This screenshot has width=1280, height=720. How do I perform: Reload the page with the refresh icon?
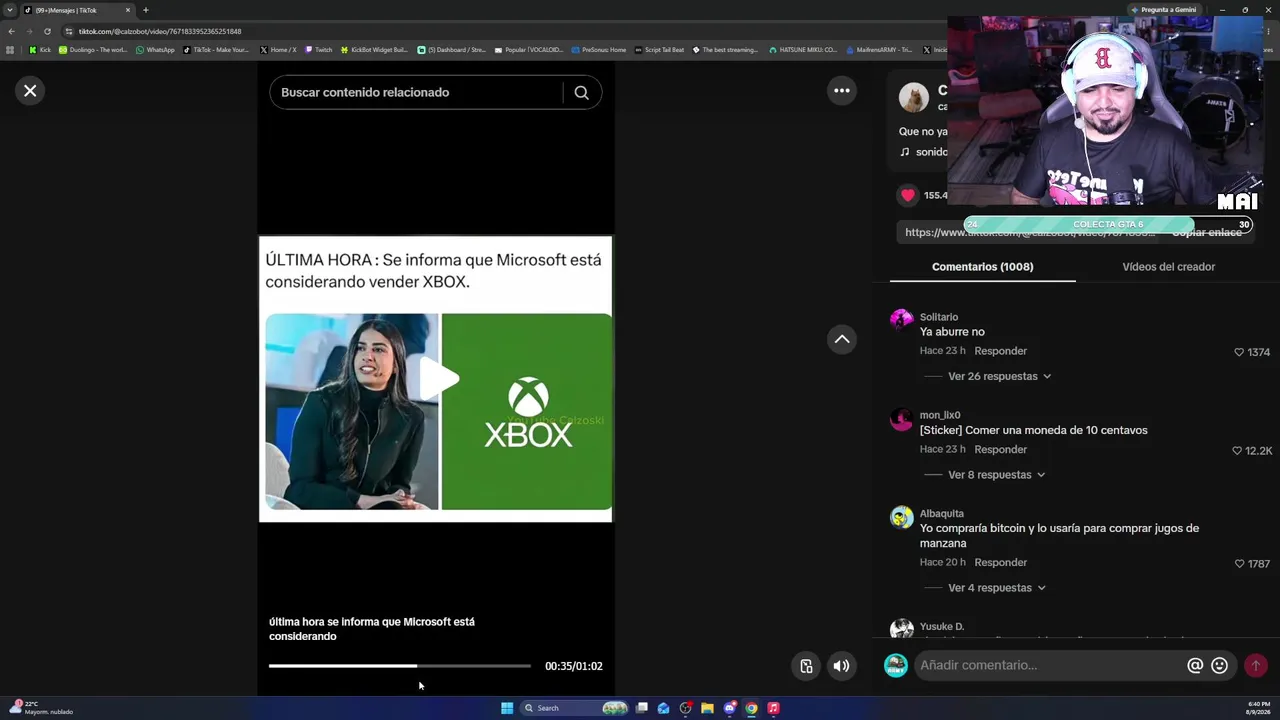coord(47,31)
